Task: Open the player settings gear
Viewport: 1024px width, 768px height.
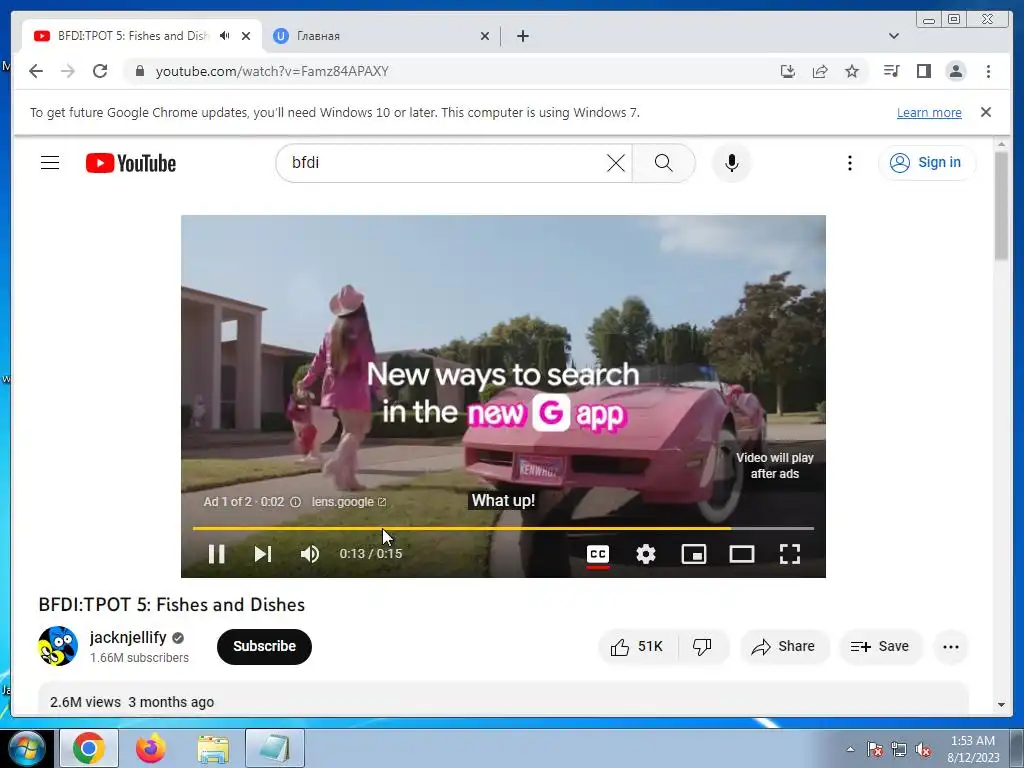Action: point(646,554)
